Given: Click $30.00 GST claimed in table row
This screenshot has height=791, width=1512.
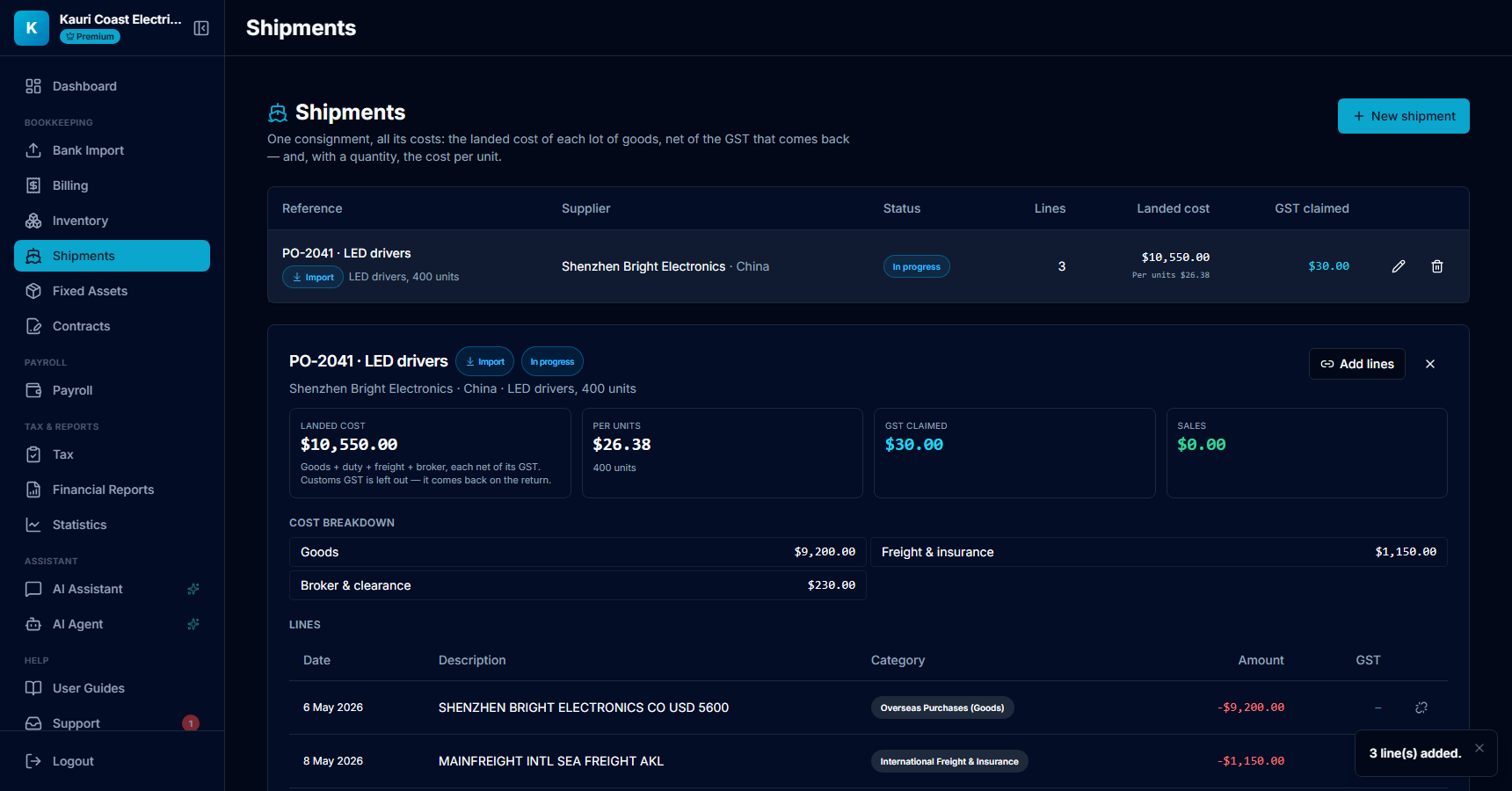Looking at the screenshot, I should (x=1328, y=266).
